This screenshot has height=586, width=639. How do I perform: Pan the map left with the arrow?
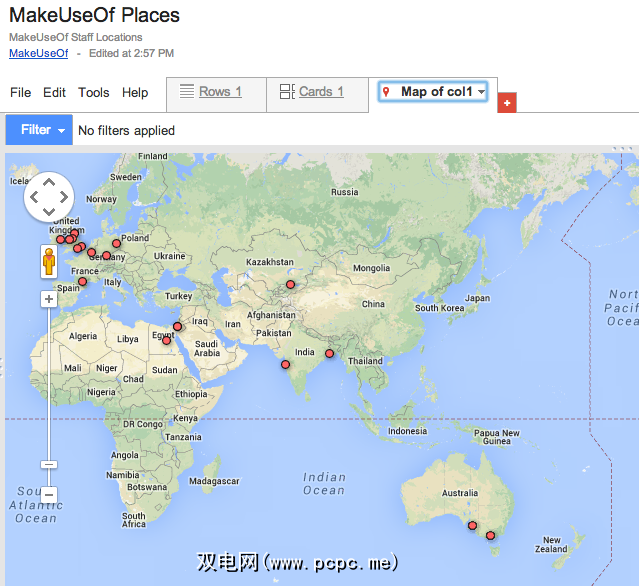coord(34,197)
